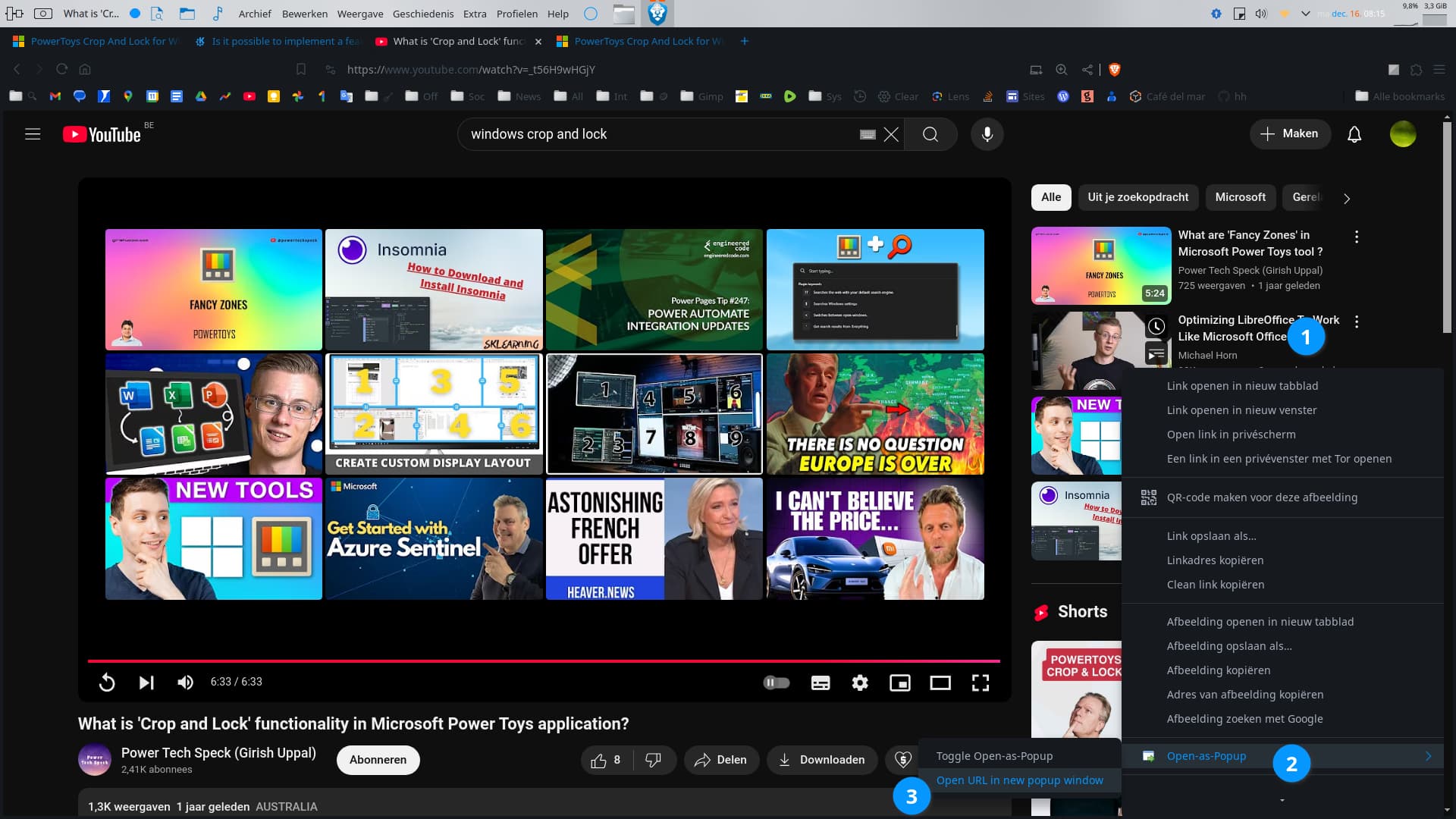Image resolution: width=1456 pixels, height=819 pixels.
Task: Switch to miniplayer
Action: point(900,682)
